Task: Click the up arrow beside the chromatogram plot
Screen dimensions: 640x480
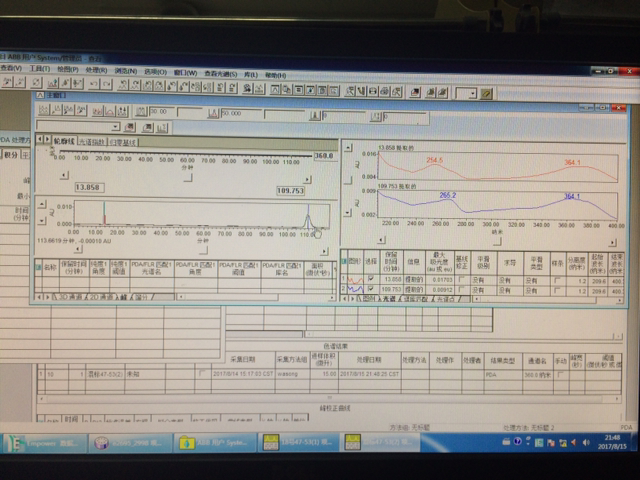Action: pyautogui.click(x=42, y=204)
